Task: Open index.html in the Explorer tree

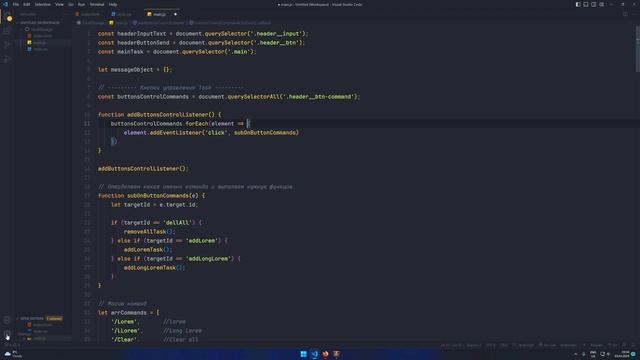Action: [42, 36]
